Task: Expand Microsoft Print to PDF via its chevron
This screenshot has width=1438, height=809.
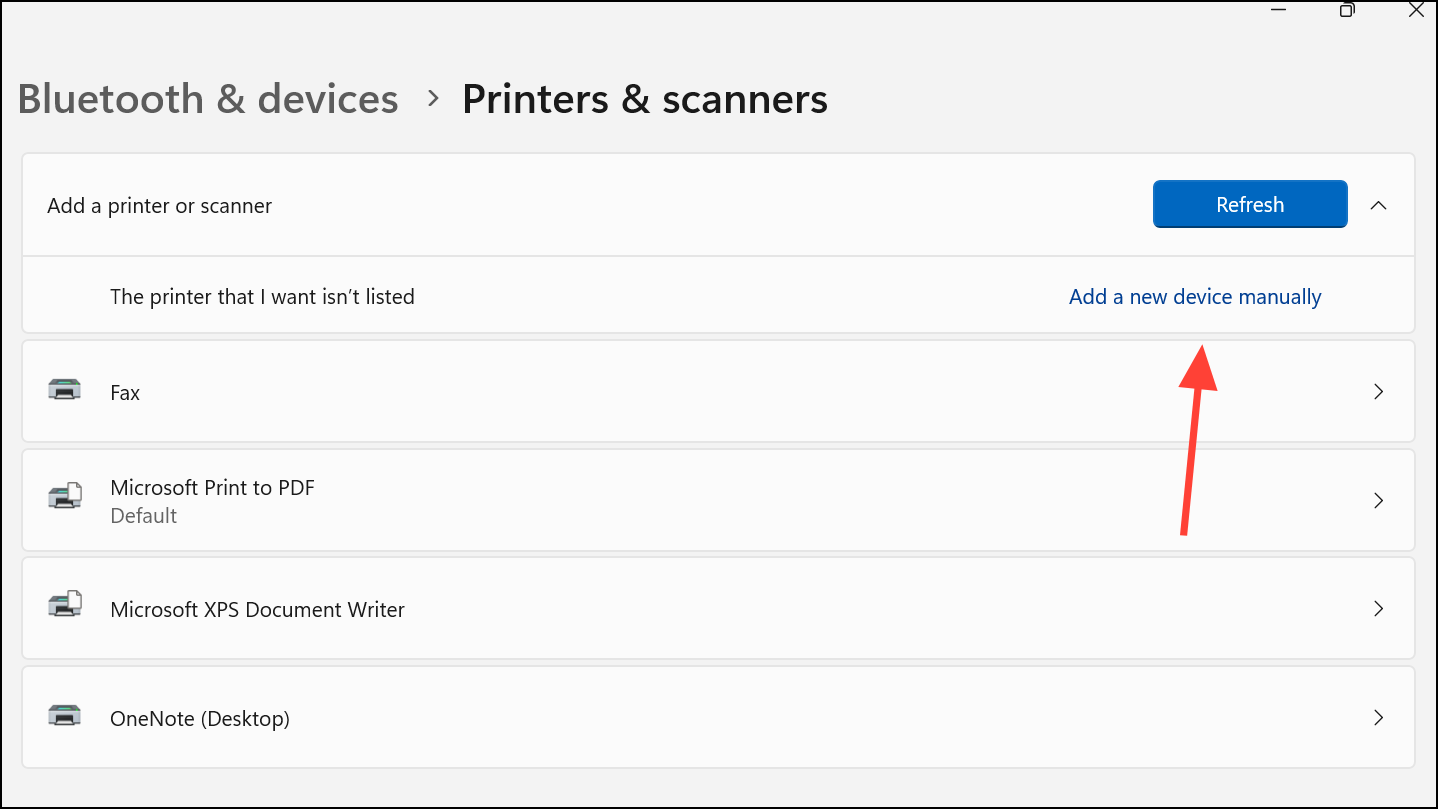Action: point(1378,500)
